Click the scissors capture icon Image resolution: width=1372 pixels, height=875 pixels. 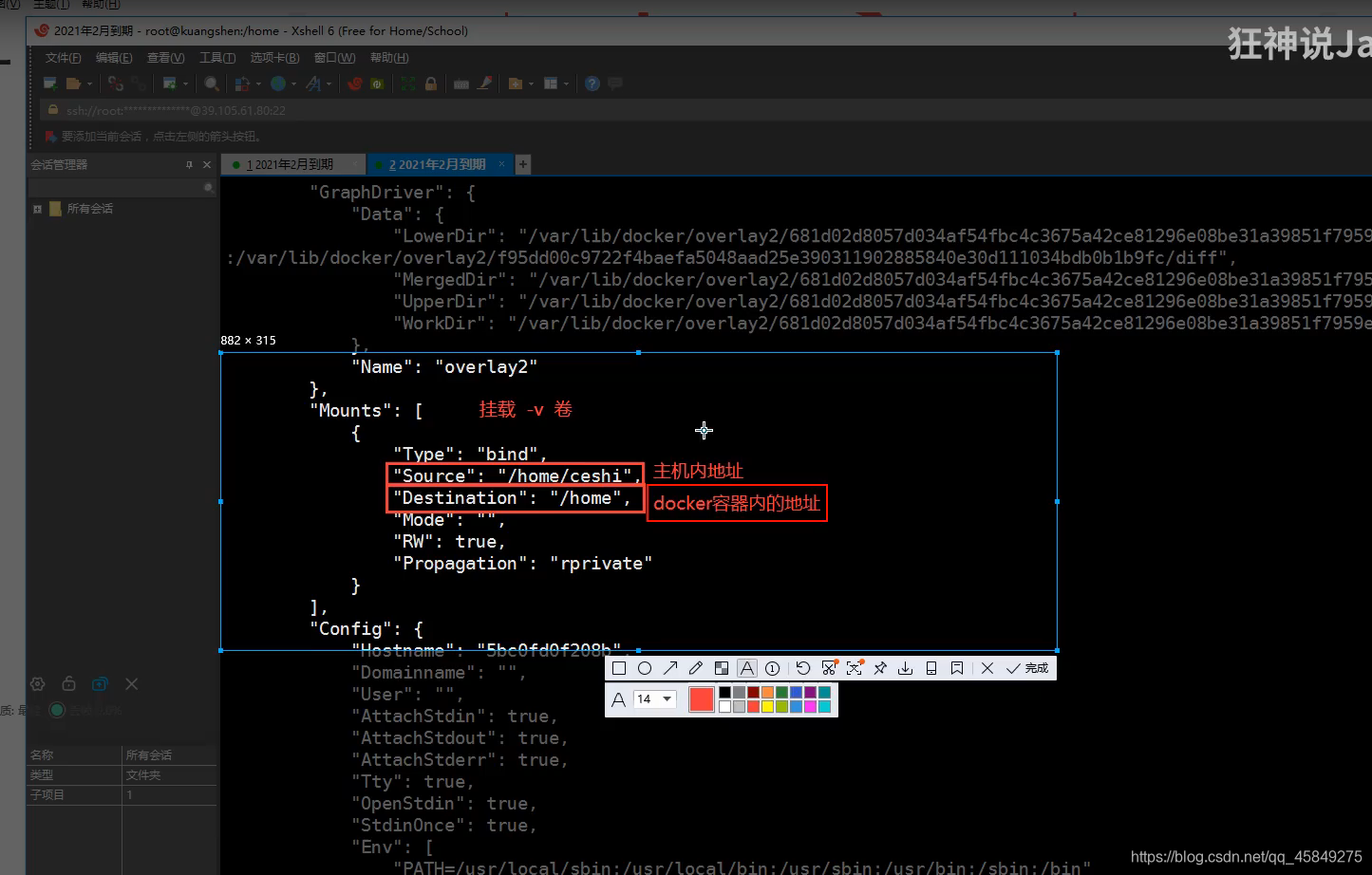point(829,668)
